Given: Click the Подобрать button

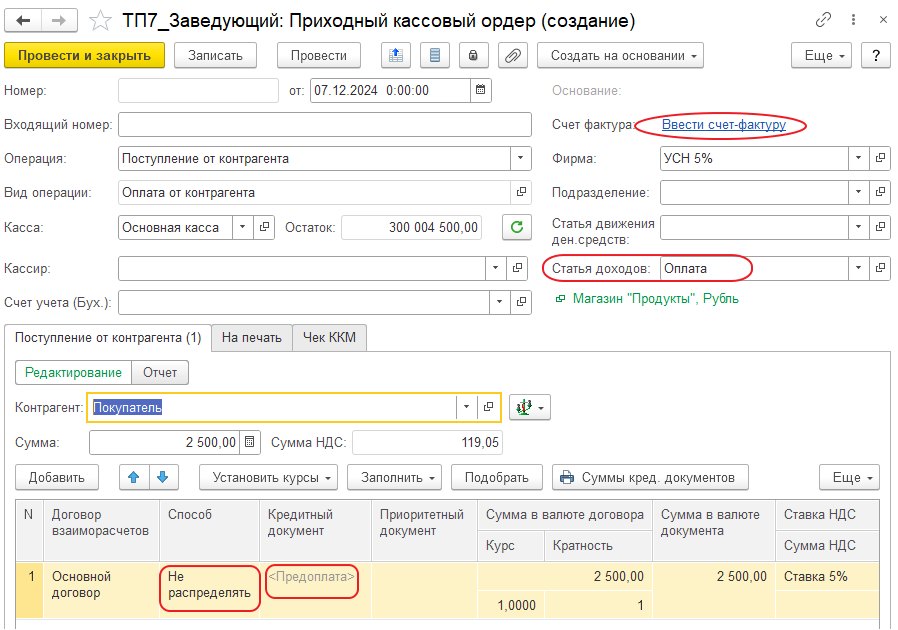Looking at the screenshot, I should pos(497,477).
